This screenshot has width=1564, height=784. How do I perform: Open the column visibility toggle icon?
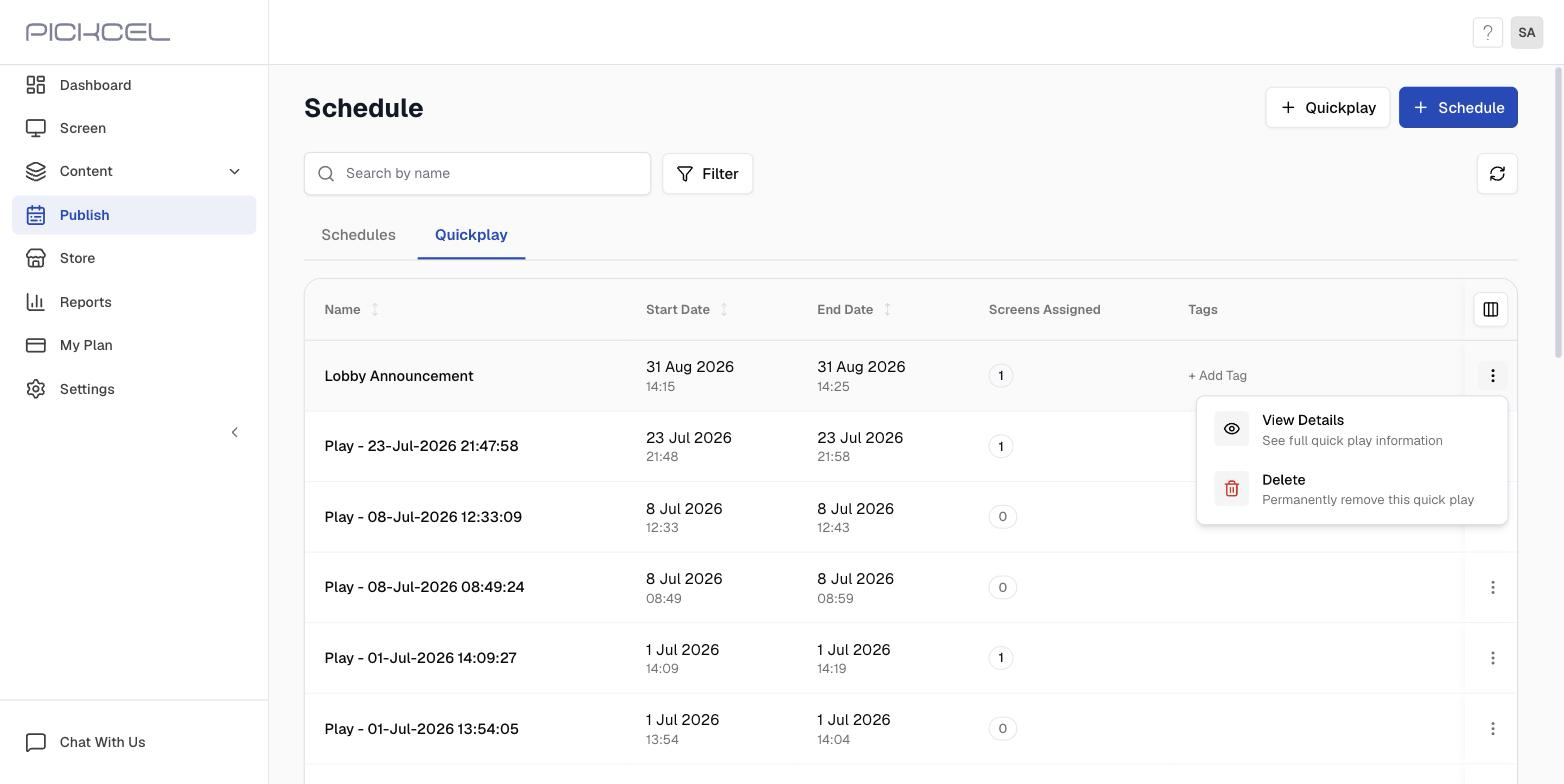(1490, 310)
